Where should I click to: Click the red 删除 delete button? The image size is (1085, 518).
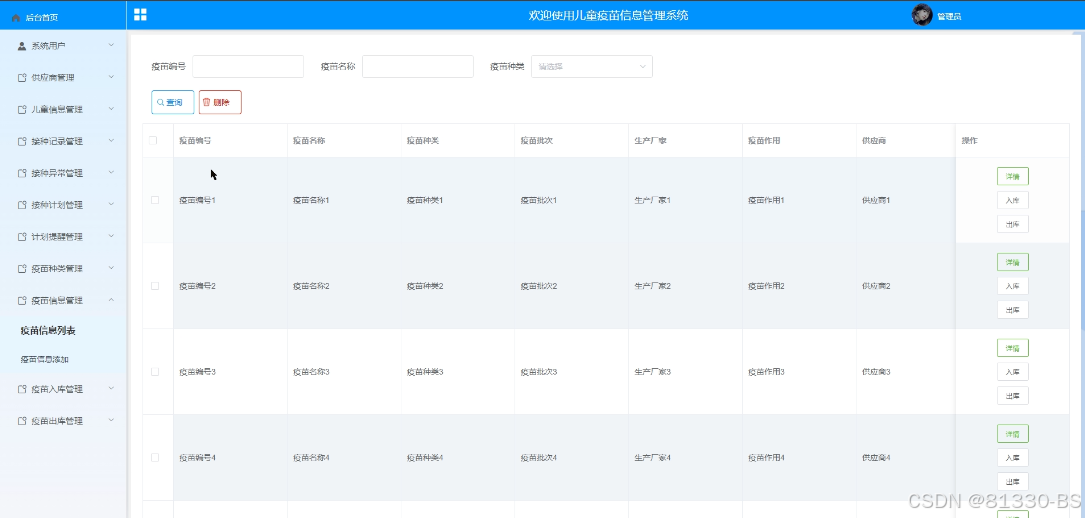(220, 102)
